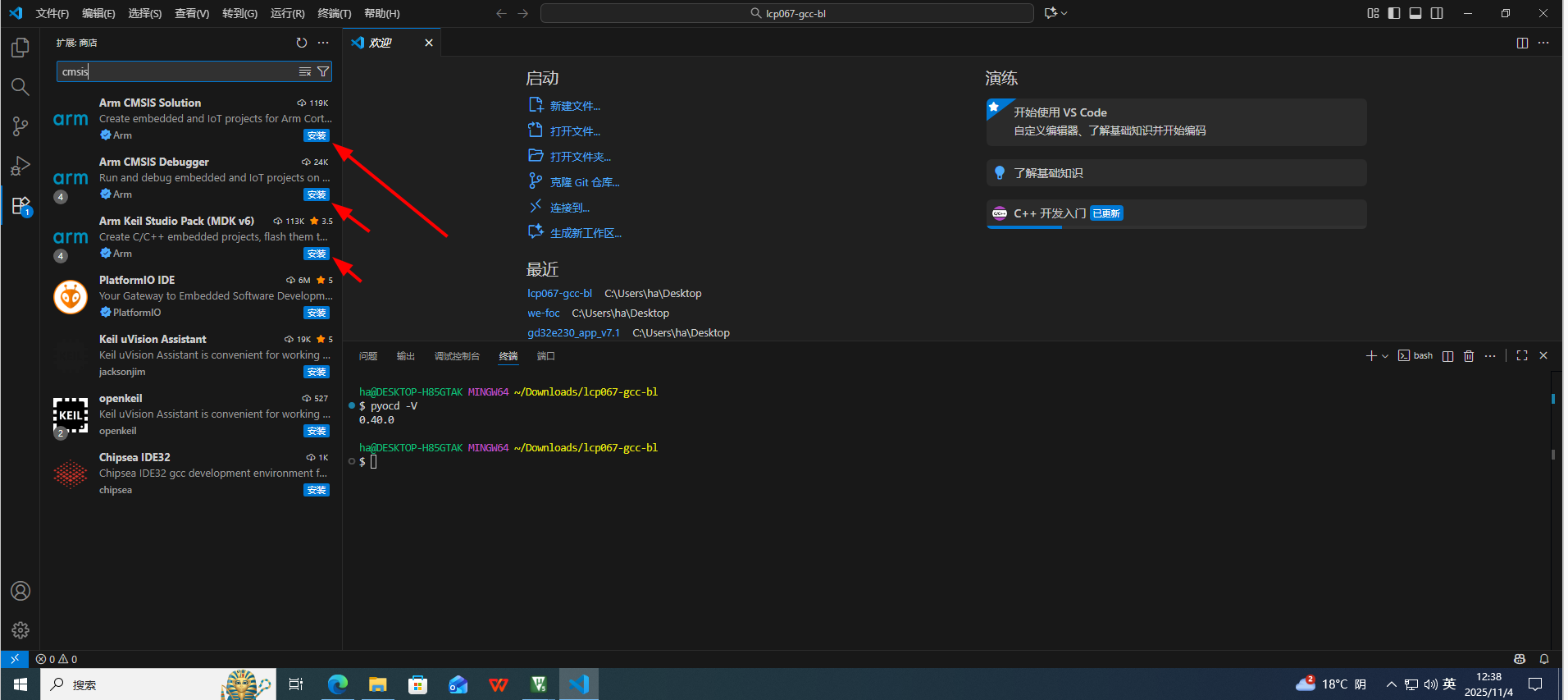This screenshot has height=700, width=1568.
Task: Click the Search icon in activity bar
Action: 21,87
